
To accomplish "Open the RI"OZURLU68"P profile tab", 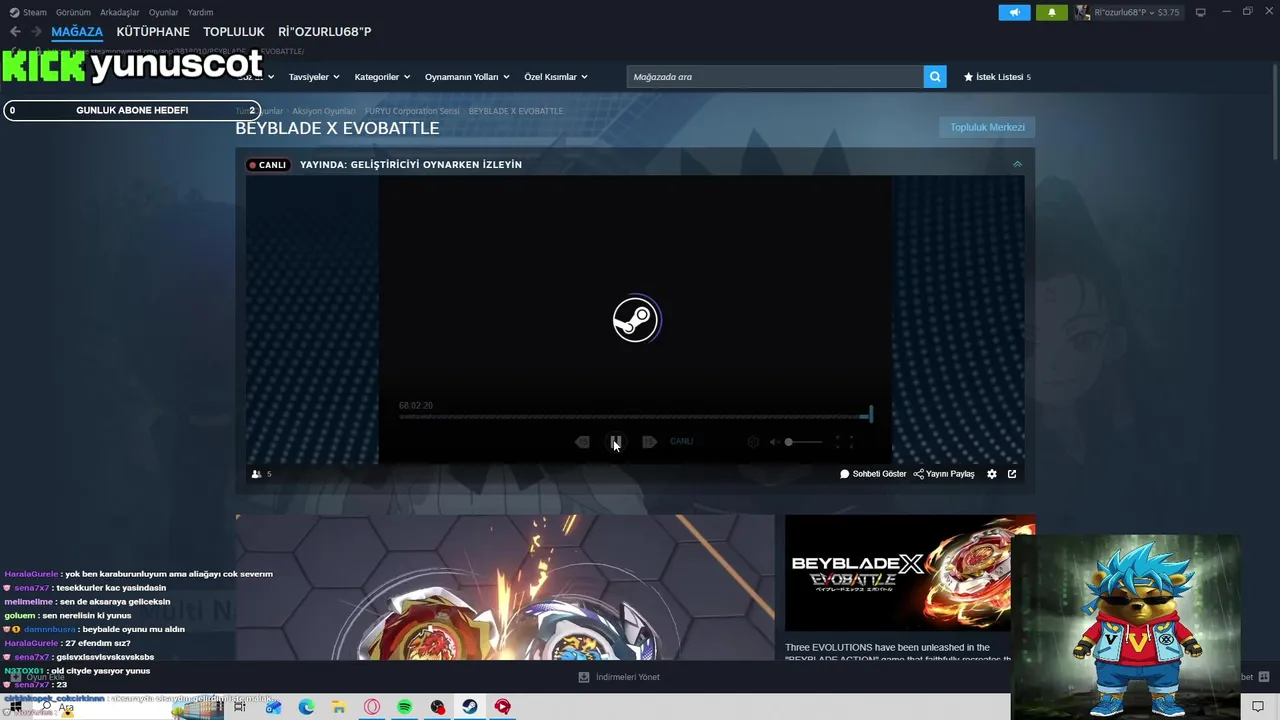I will point(325,32).
